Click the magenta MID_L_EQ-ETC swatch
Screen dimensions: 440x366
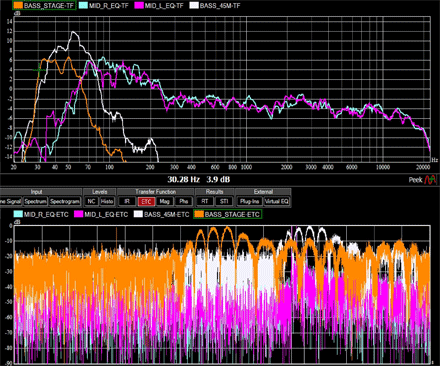[x=78, y=214]
